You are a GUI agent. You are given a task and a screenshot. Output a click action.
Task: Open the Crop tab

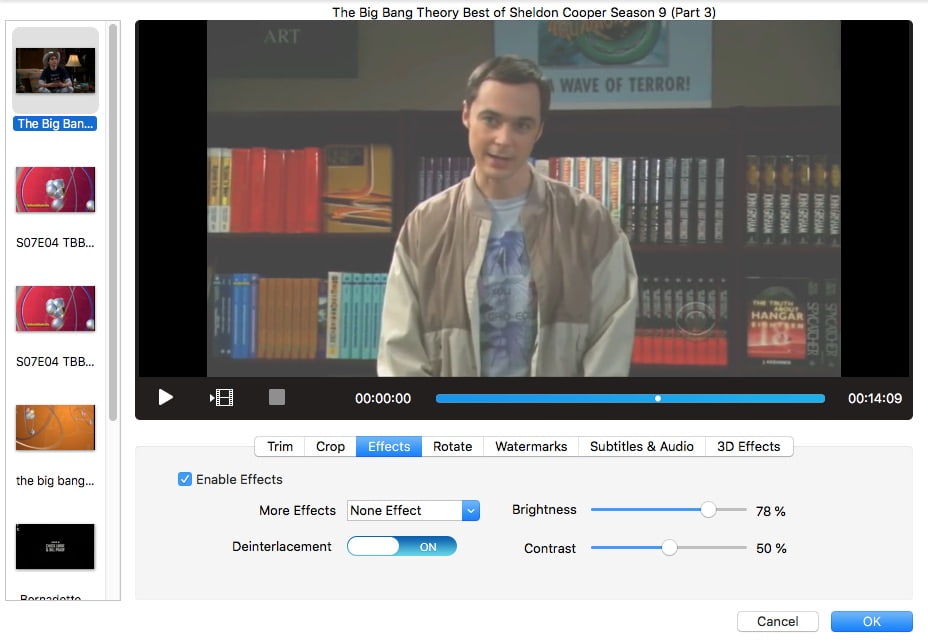click(330, 446)
